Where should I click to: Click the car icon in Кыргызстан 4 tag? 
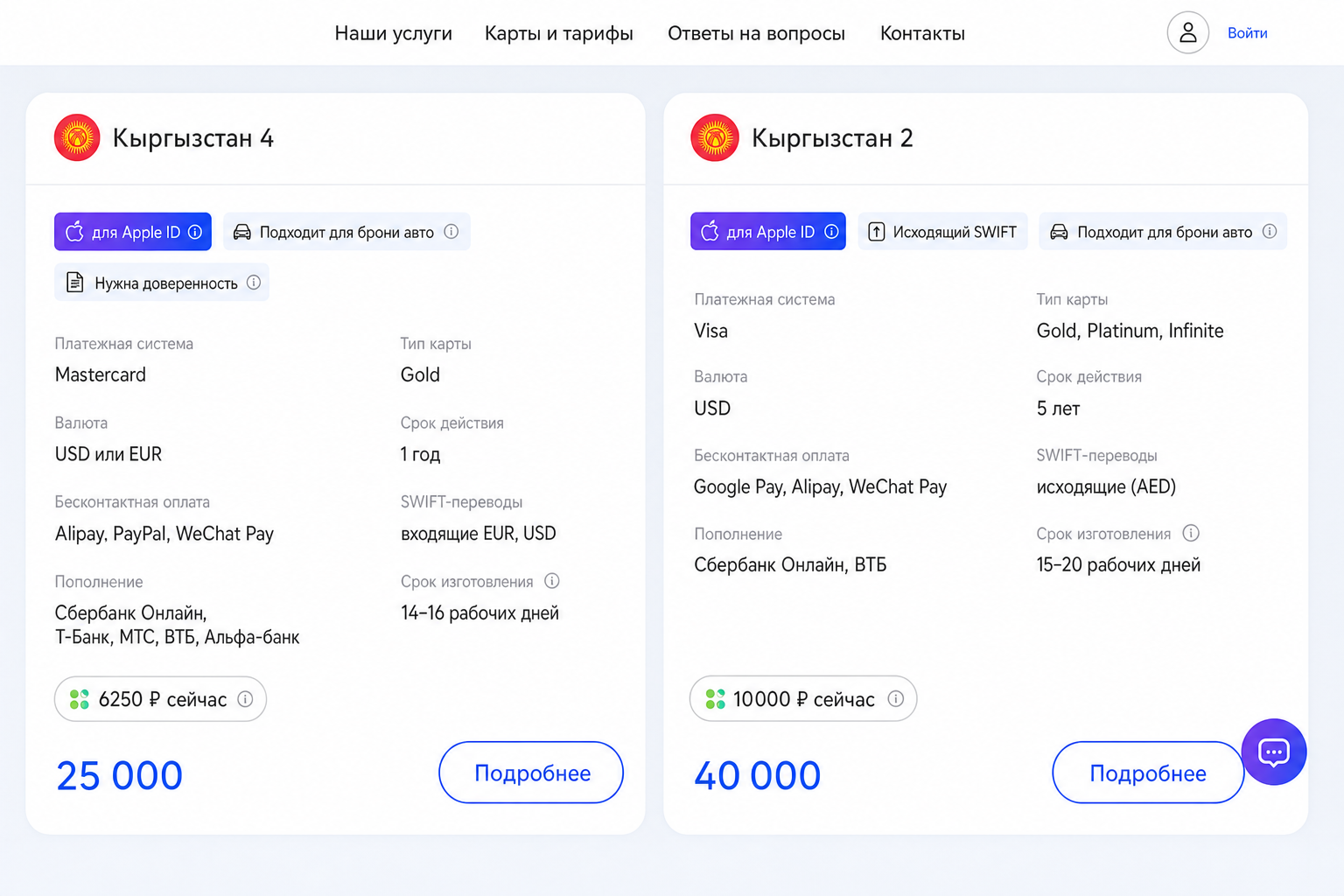242,232
